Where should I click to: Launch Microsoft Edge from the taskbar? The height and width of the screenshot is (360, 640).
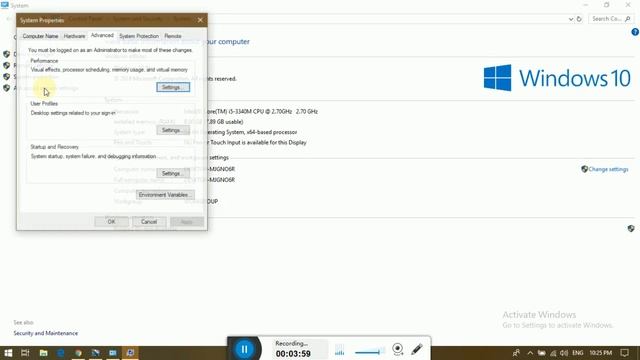[x=61, y=353]
